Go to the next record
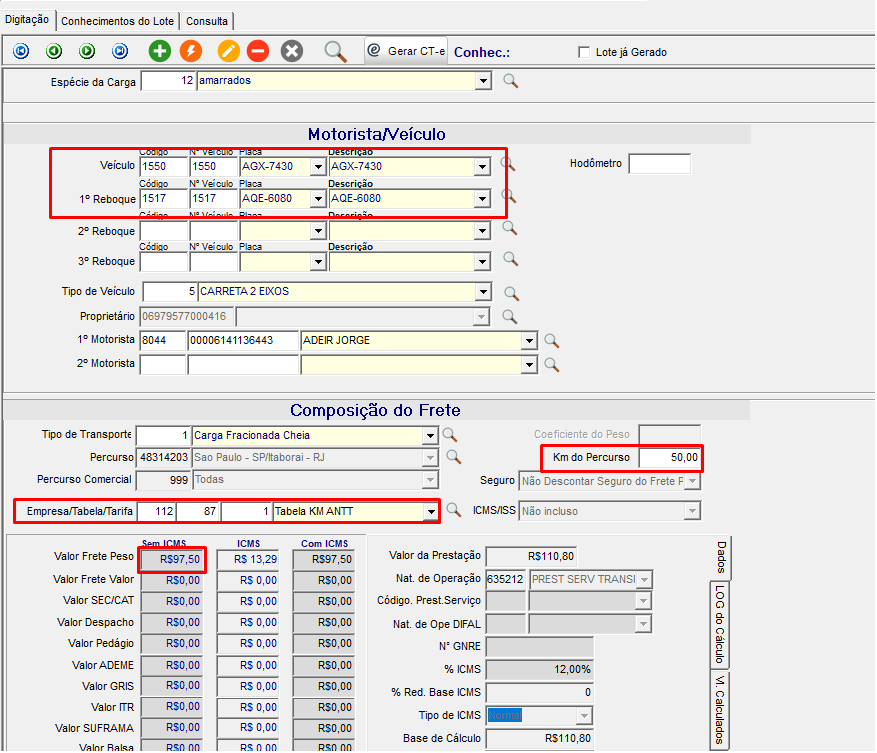Screen dimensions: 877x753 [x=87, y=50]
